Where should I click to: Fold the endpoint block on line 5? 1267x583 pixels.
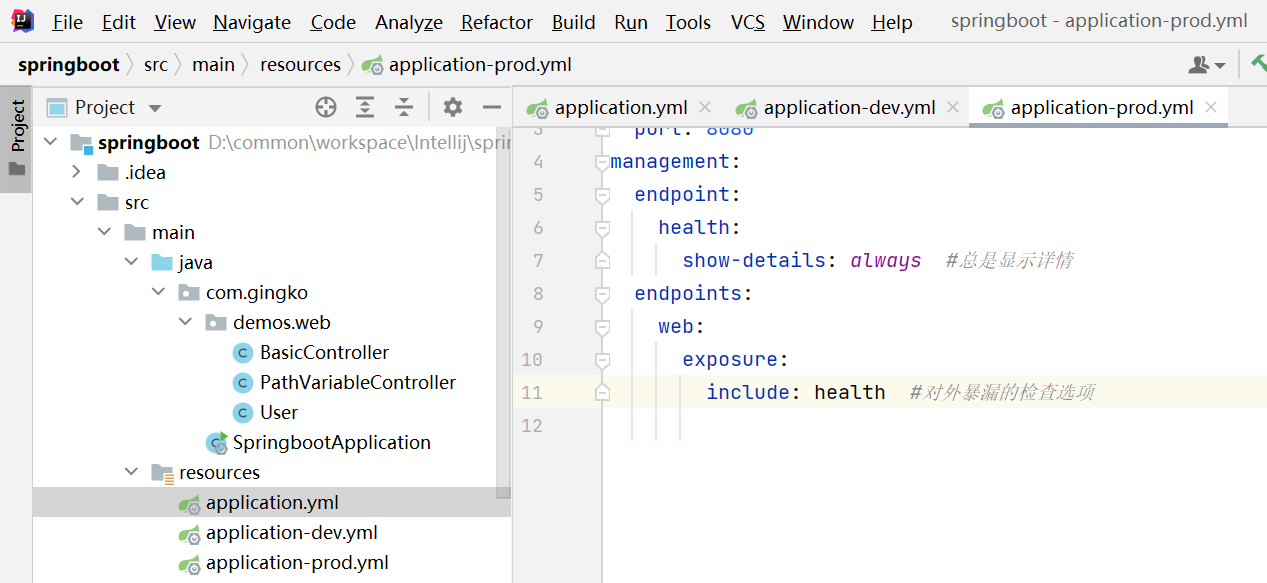click(601, 195)
